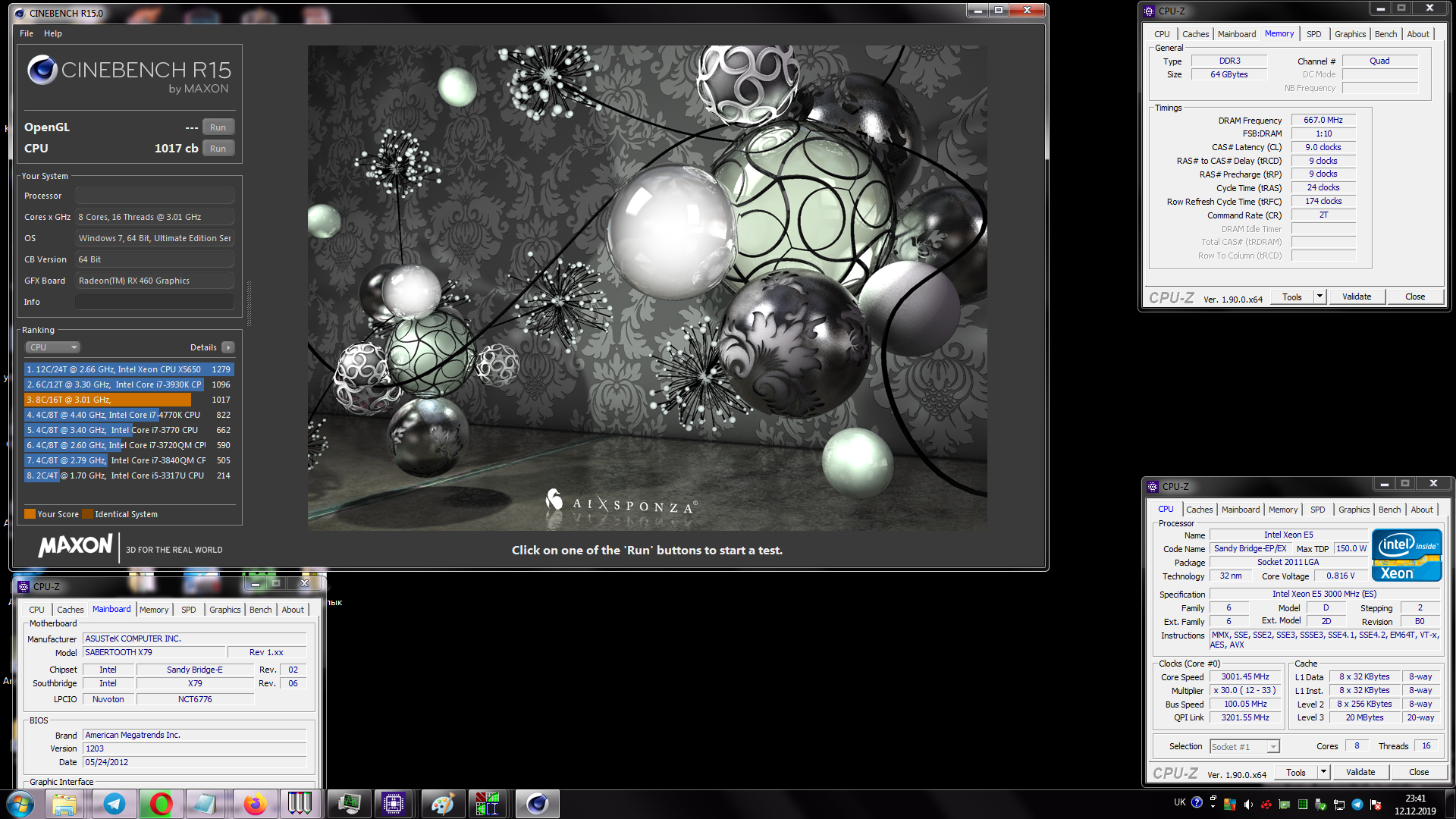The width and height of the screenshot is (1456, 819).
Task: Click the Details arrow icon in Ranking
Action: coord(228,347)
